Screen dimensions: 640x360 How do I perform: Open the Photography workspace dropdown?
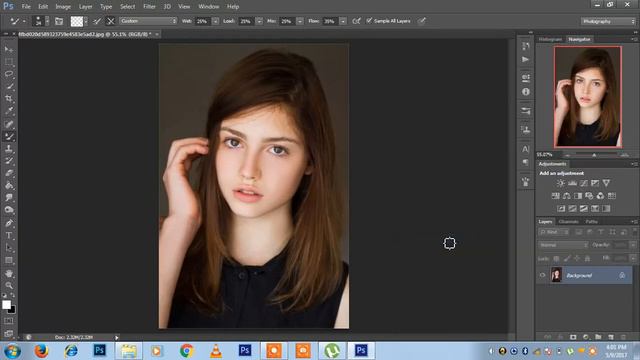[608, 21]
